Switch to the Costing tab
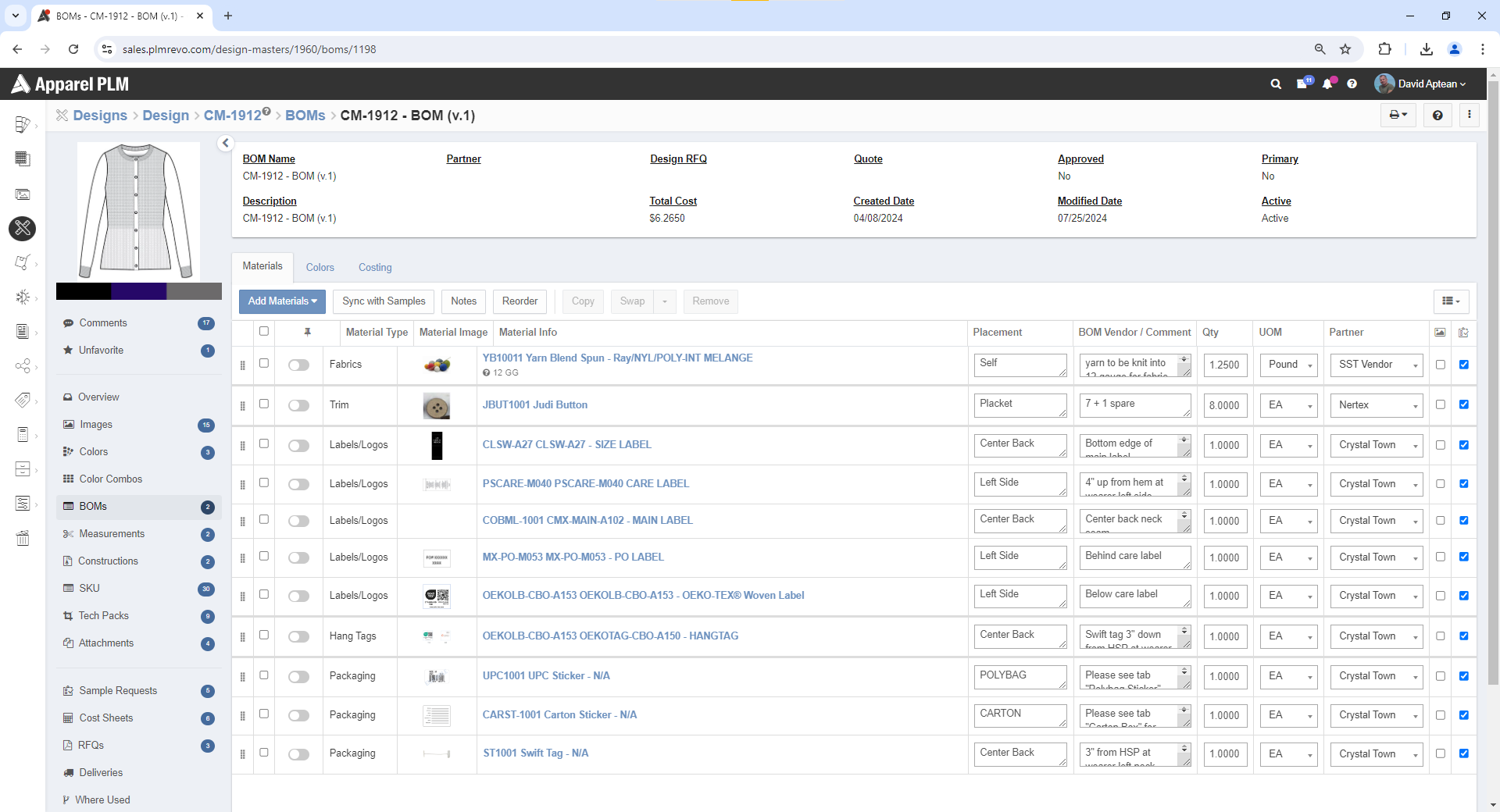Image resolution: width=1500 pixels, height=812 pixels. click(x=375, y=268)
